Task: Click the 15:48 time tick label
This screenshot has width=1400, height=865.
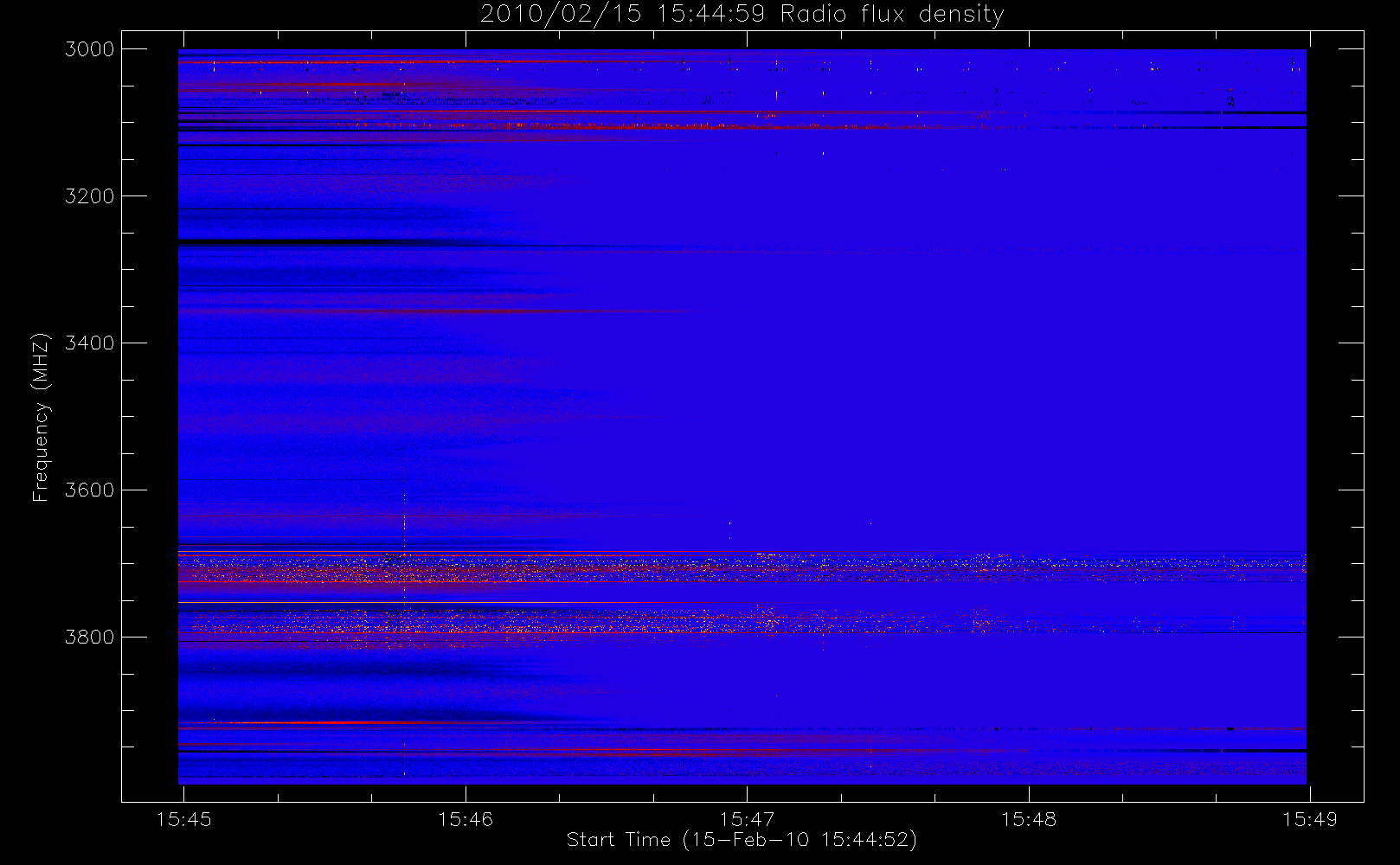Action: pyautogui.click(x=1029, y=819)
